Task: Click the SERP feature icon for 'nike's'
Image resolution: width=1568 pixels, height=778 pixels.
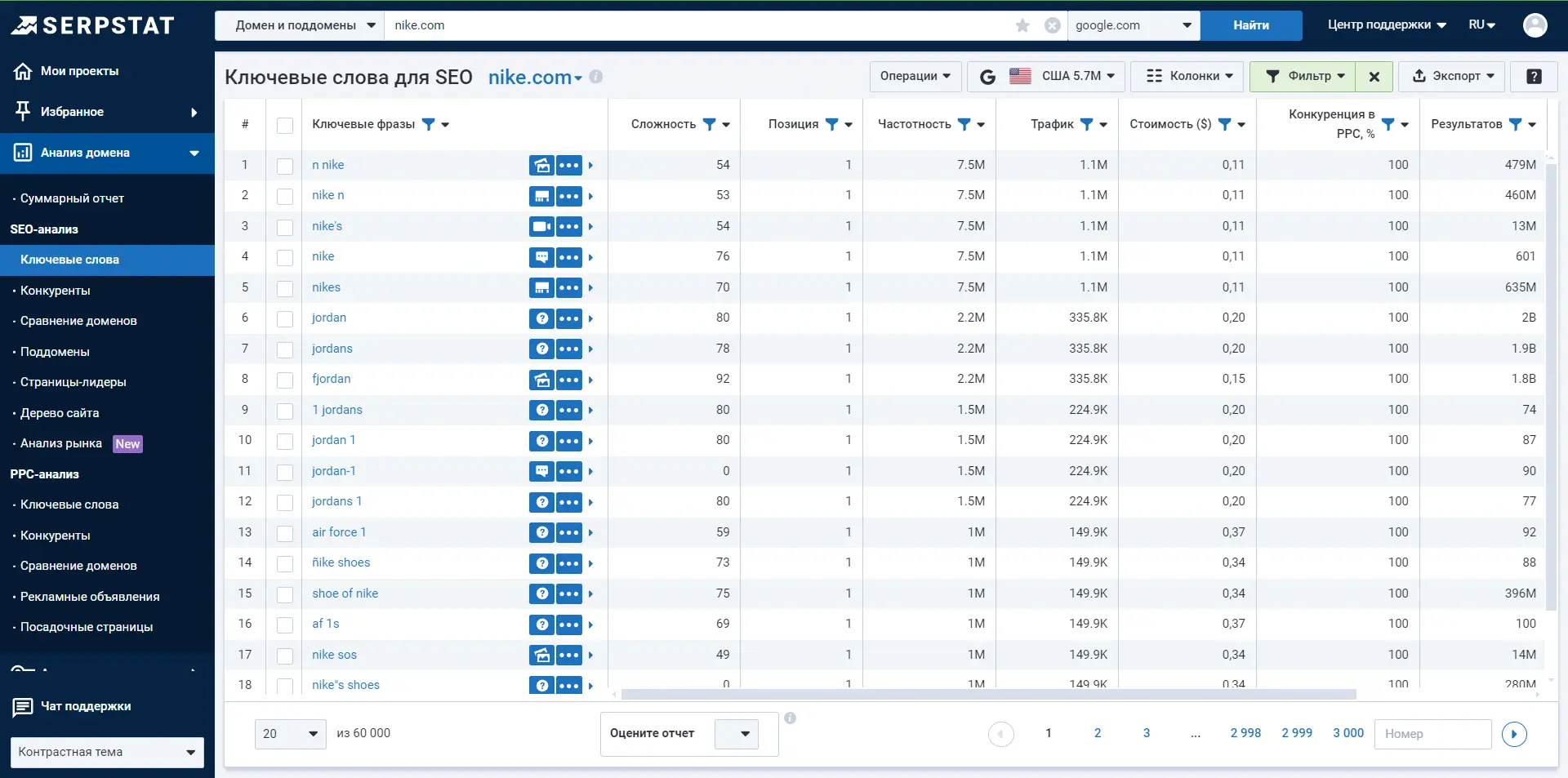Action: pyautogui.click(x=541, y=226)
